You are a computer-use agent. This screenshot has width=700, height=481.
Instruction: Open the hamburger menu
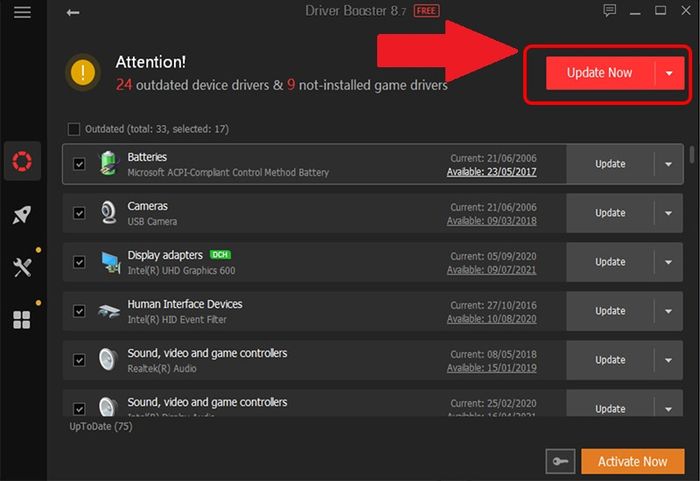pyautogui.click(x=22, y=12)
